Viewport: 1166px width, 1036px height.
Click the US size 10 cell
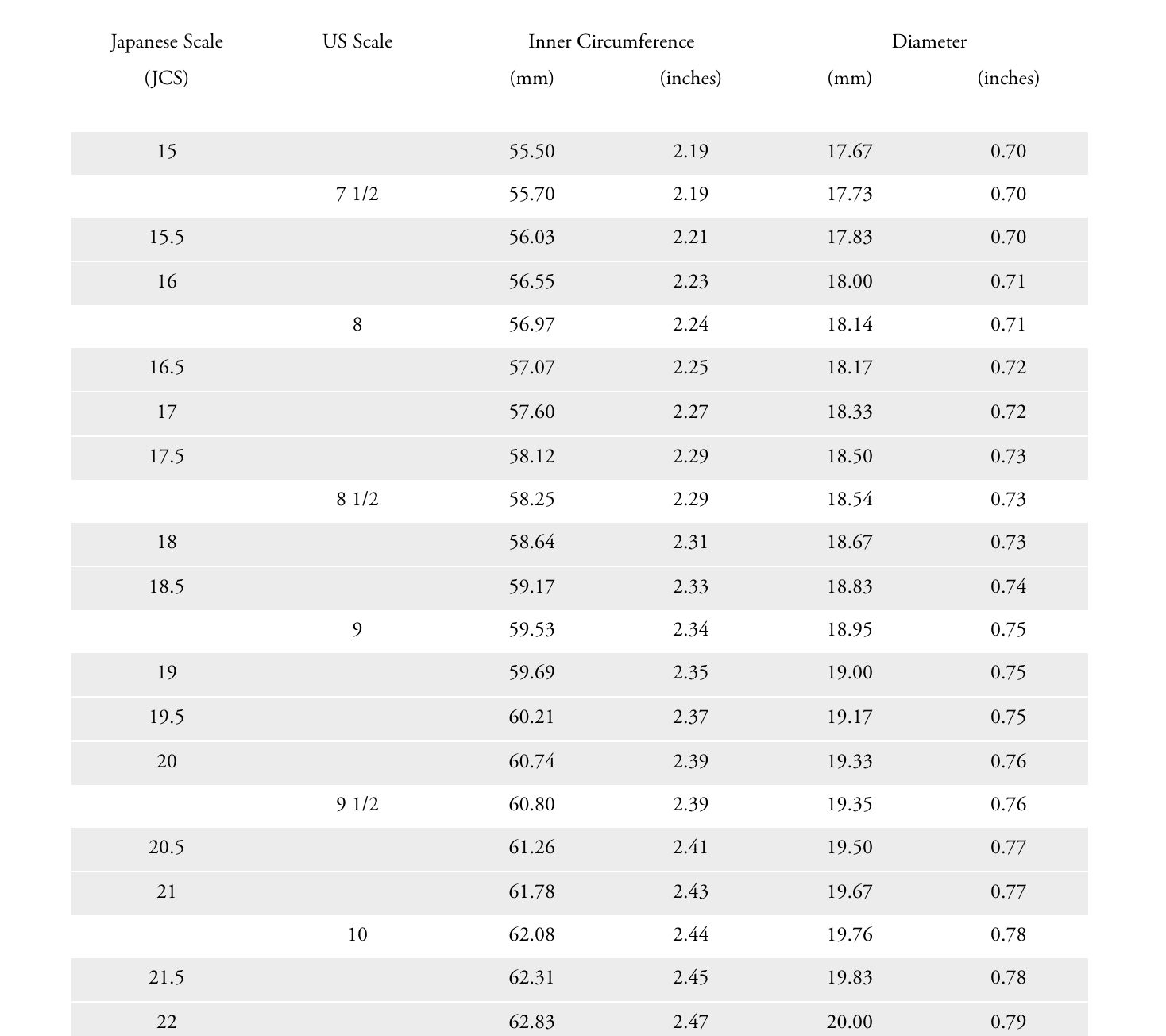tap(357, 935)
